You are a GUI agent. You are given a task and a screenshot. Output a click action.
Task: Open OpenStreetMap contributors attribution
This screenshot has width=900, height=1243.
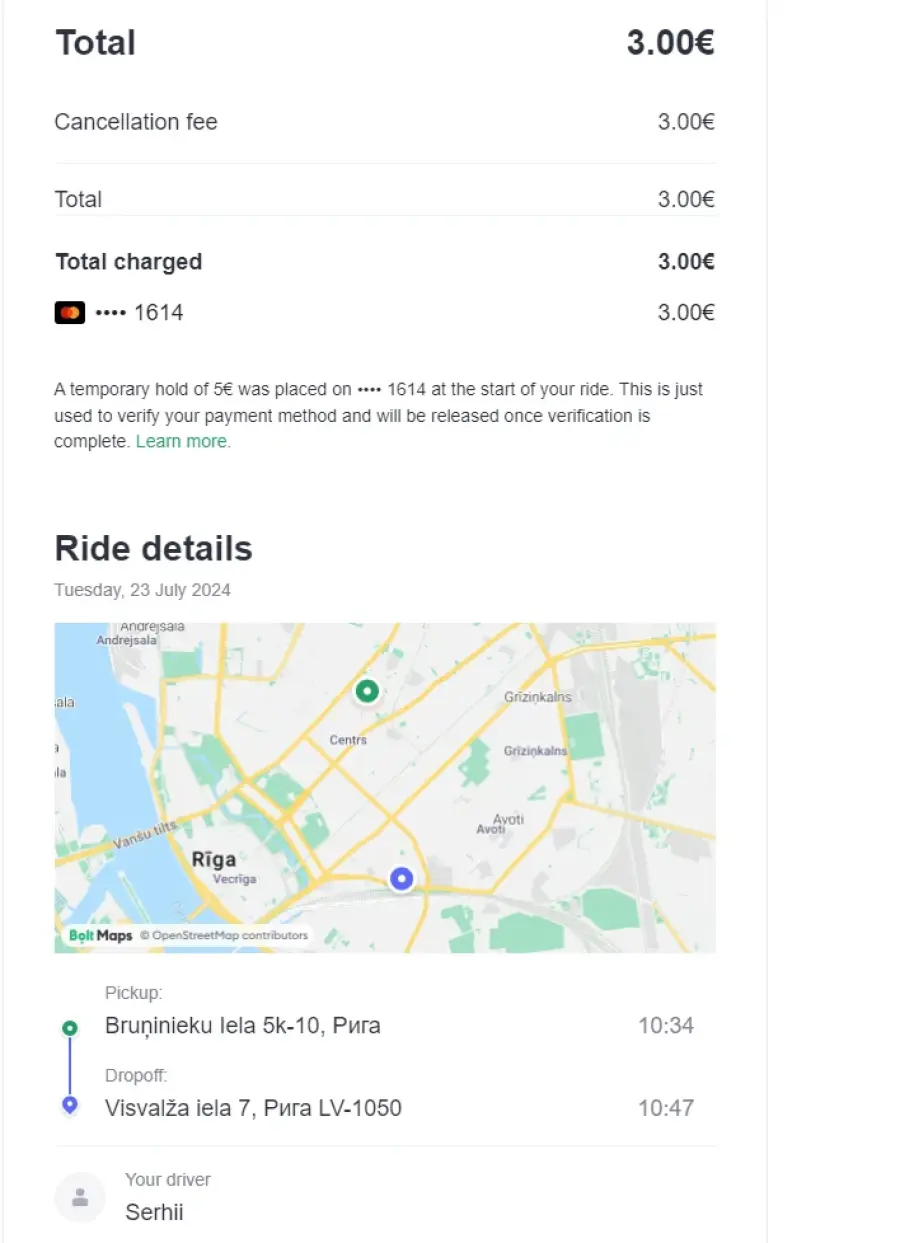coord(224,936)
